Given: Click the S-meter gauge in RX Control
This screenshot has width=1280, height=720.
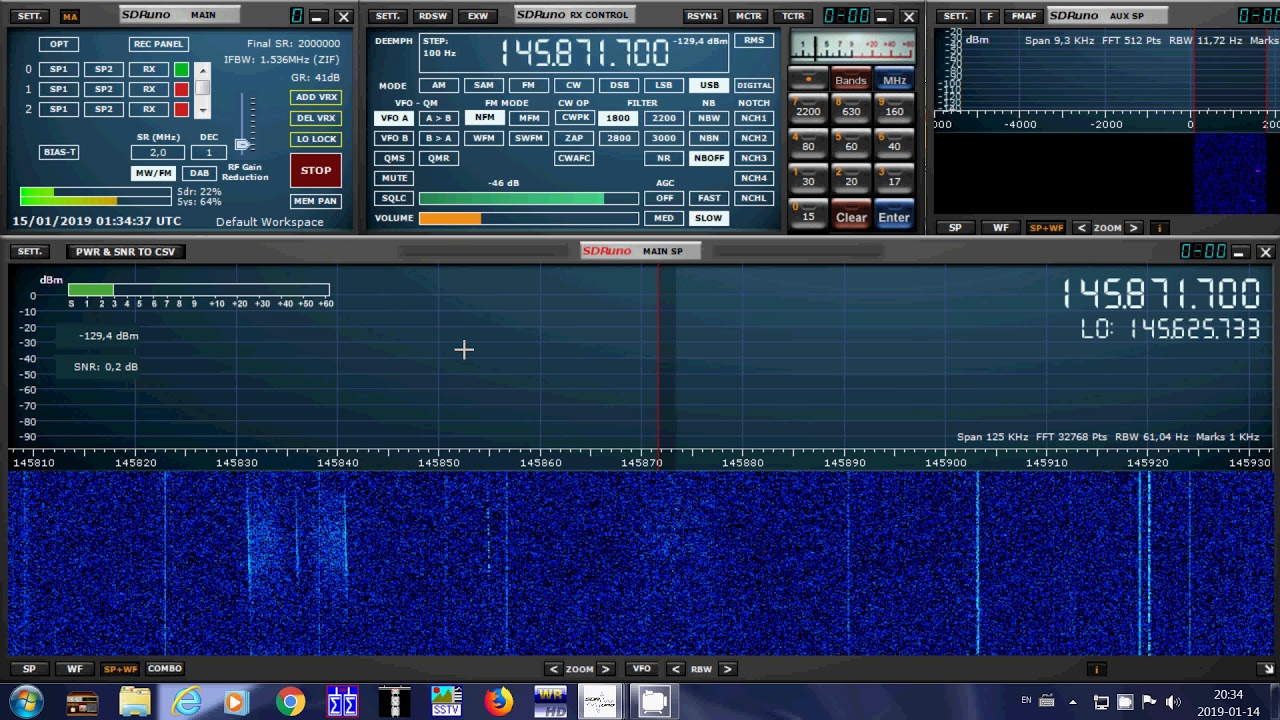Looking at the screenshot, I should (x=852, y=47).
